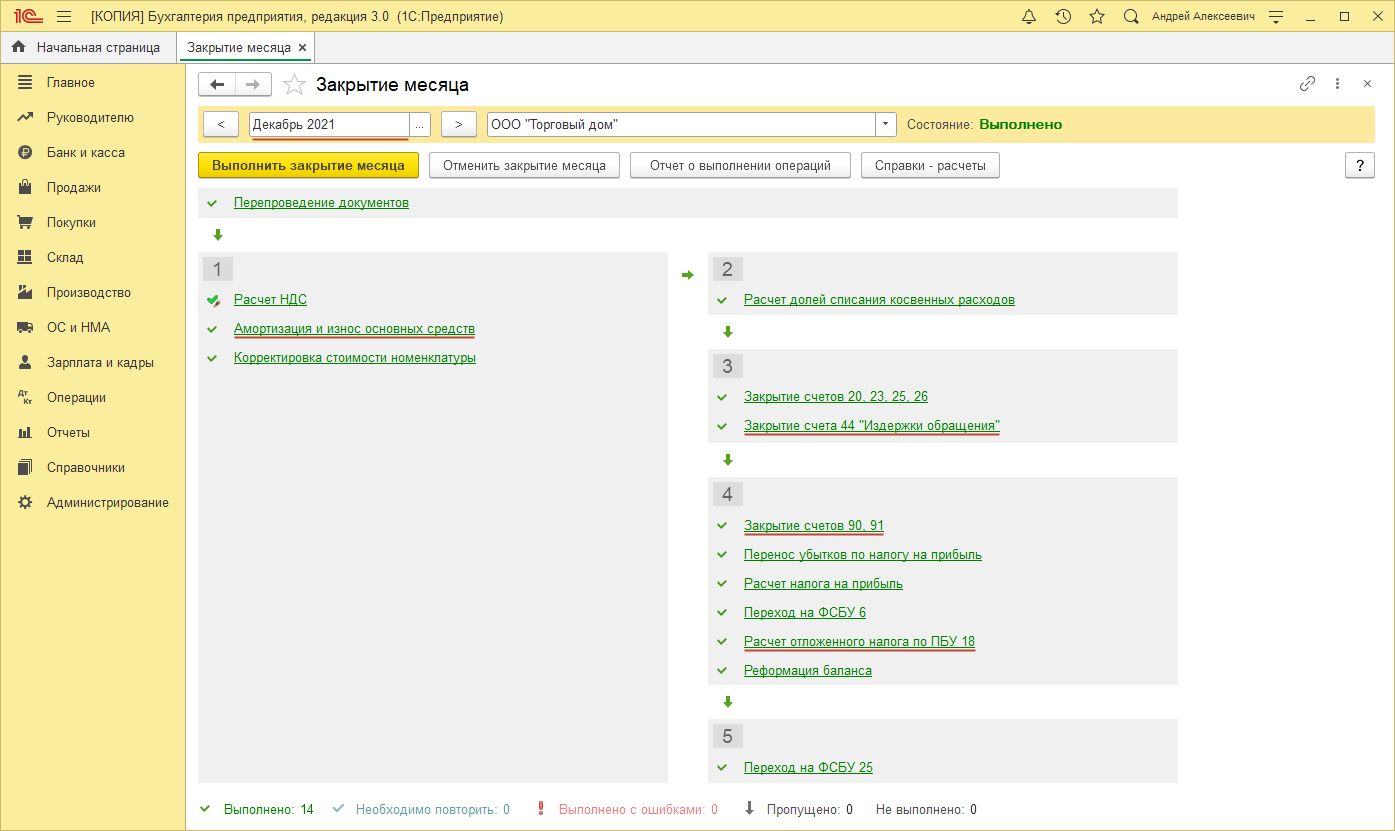Click the user name Андрей Алексеевич

[x=1201, y=17]
